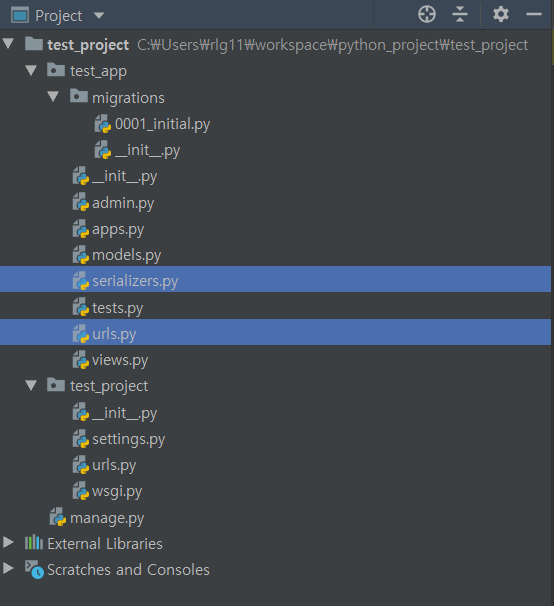The width and height of the screenshot is (554, 606).
Task: Select the 0001_initial.py file name
Action: tap(162, 124)
